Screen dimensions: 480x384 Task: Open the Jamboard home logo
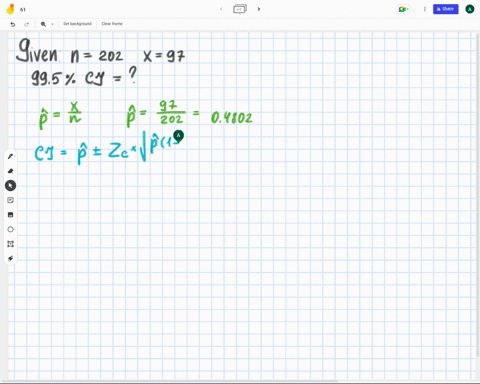[10, 9]
